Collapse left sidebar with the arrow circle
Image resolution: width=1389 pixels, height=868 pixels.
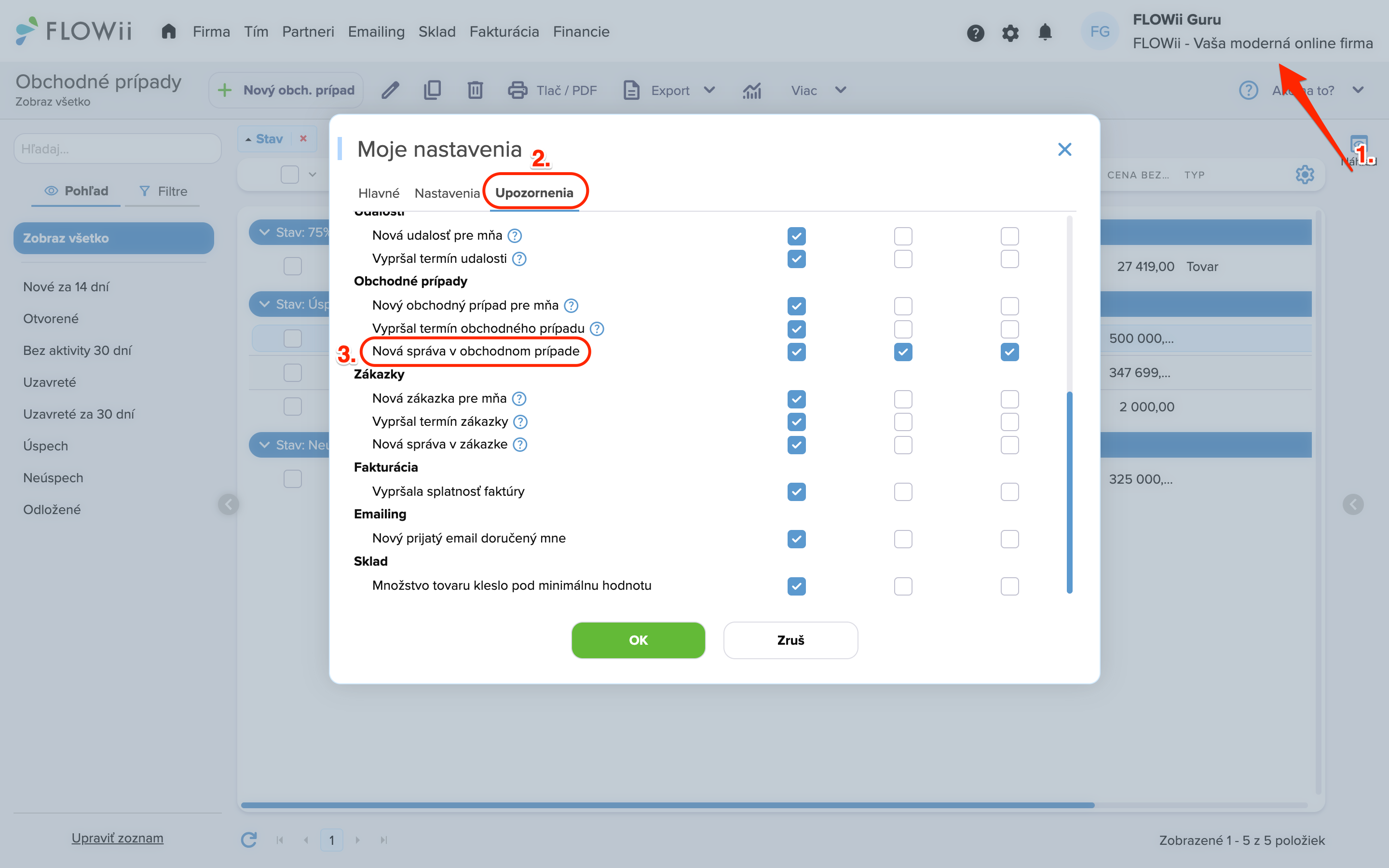click(x=229, y=504)
